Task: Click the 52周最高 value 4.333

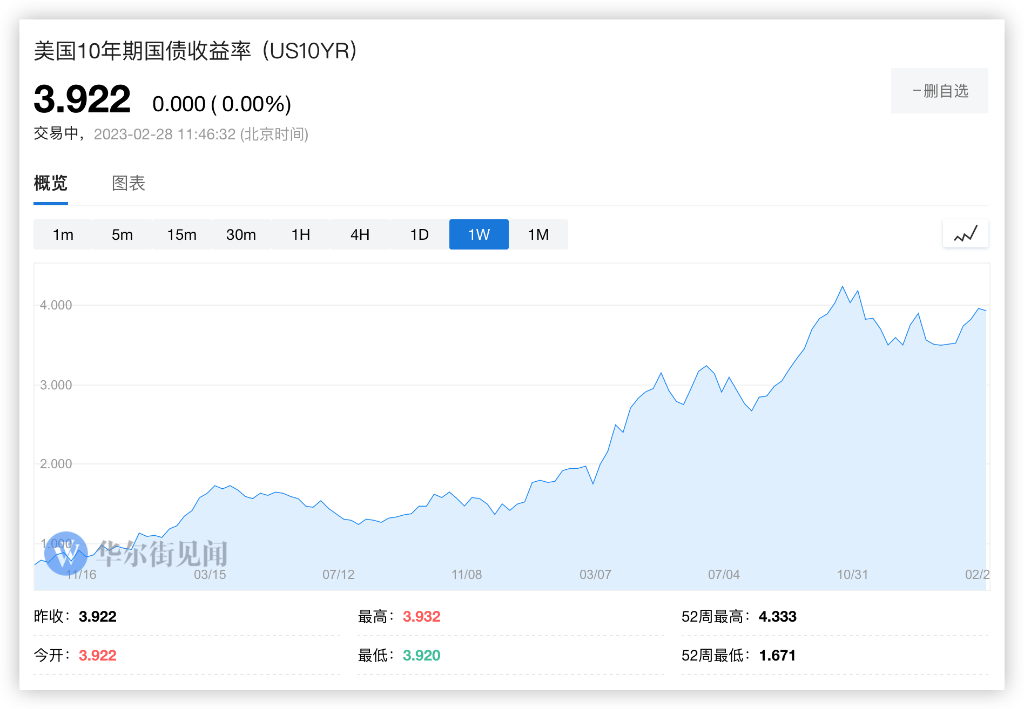Action: (x=777, y=617)
